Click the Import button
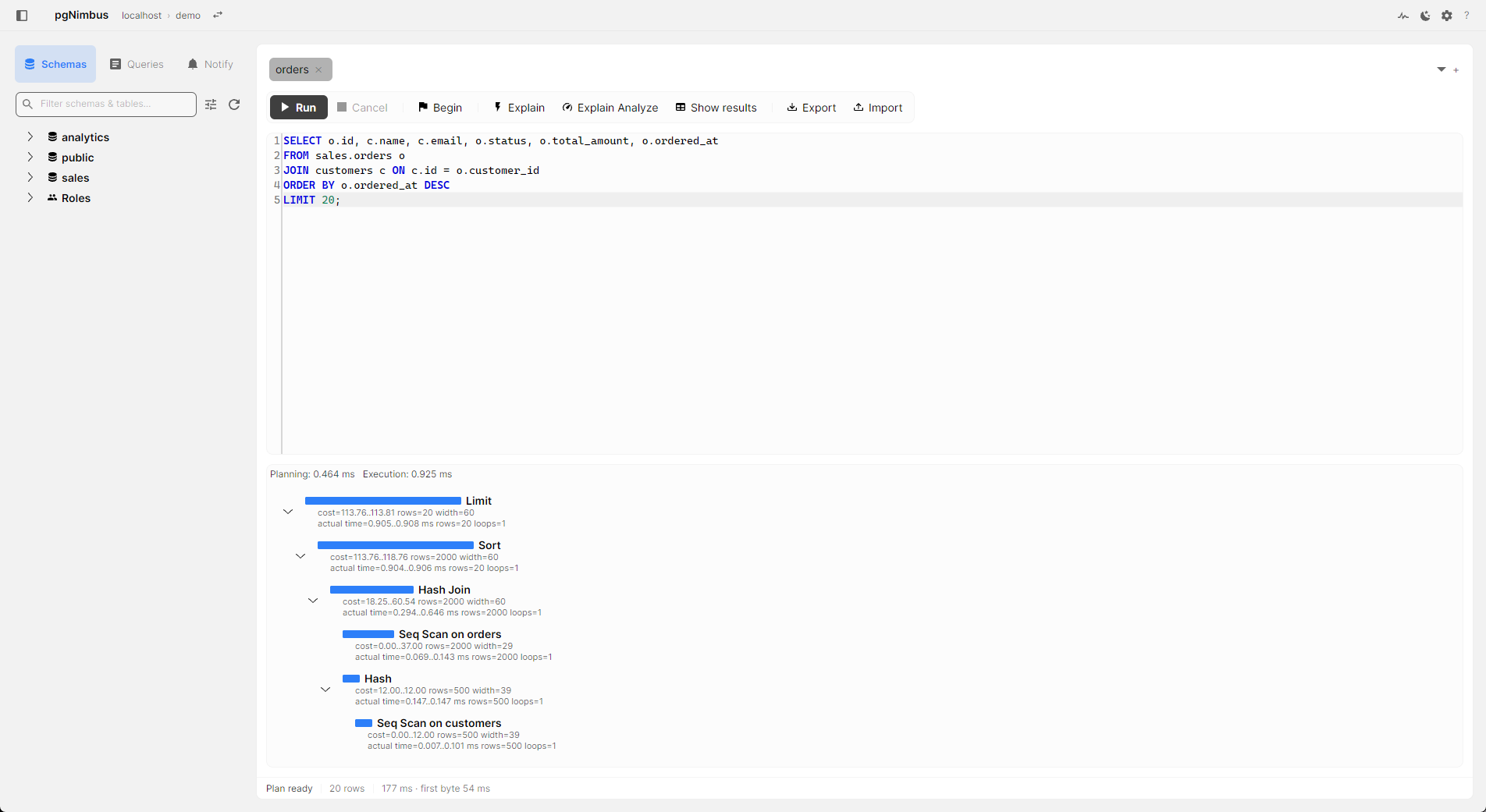The image size is (1486, 812). click(x=878, y=108)
